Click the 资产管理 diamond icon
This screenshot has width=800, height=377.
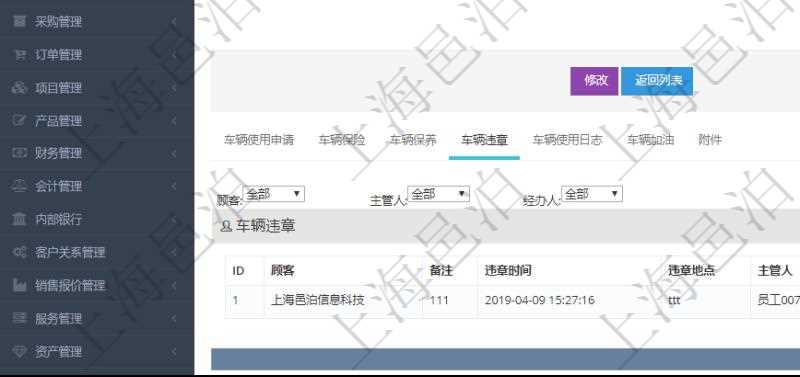(19, 351)
